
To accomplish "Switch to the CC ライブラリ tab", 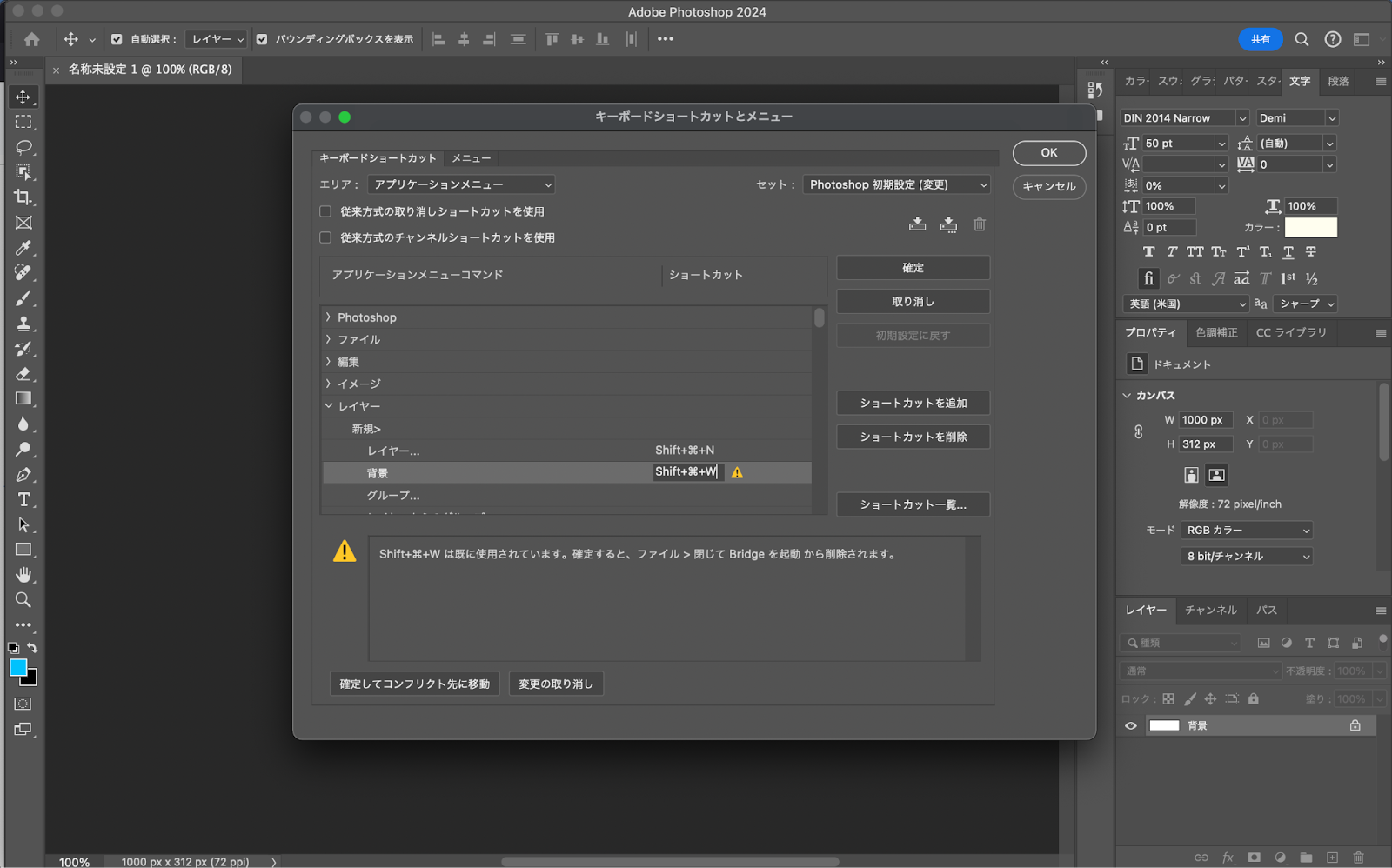I will click(x=1291, y=332).
